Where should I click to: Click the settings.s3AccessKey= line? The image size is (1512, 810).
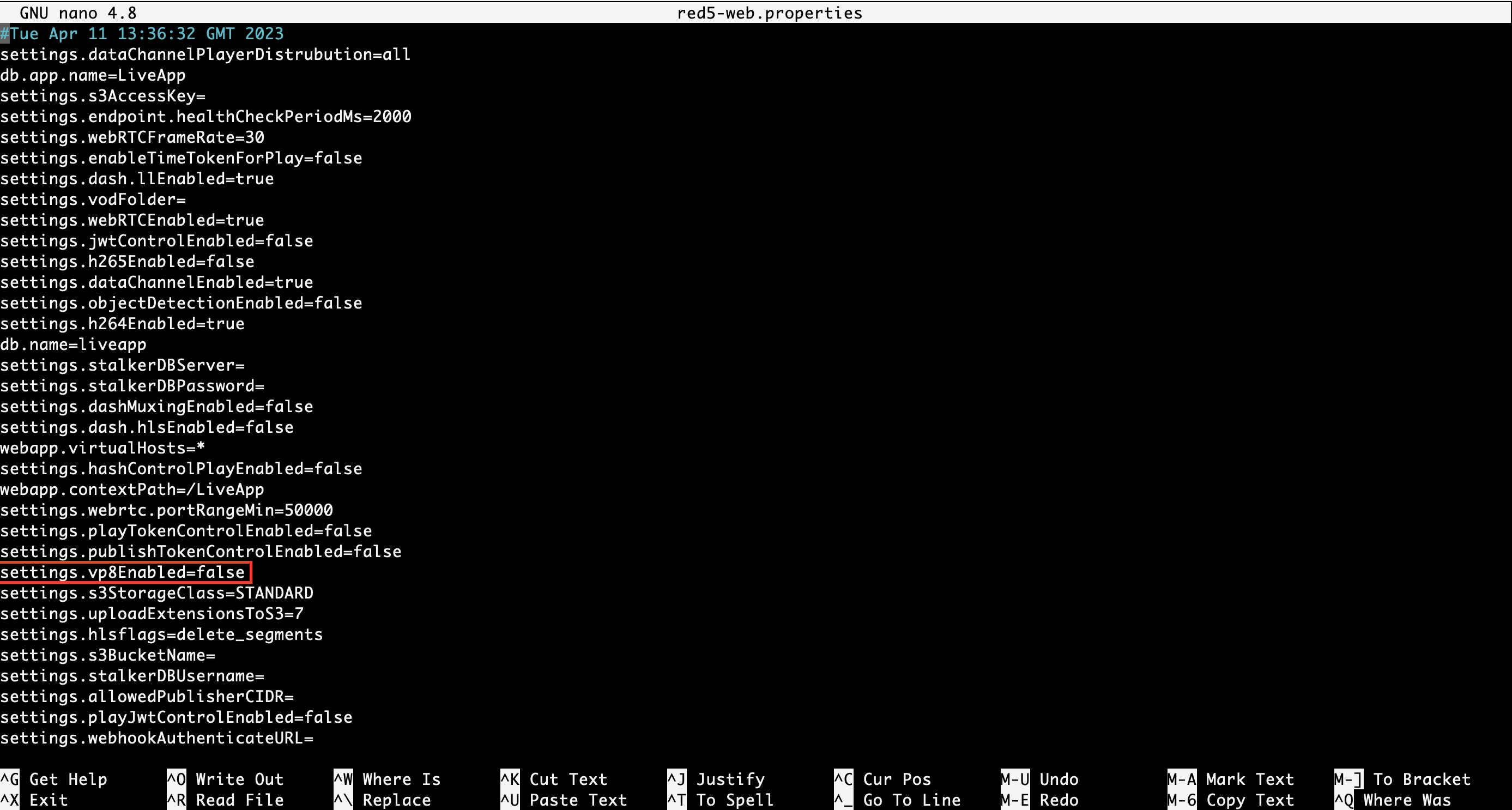(102, 96)
